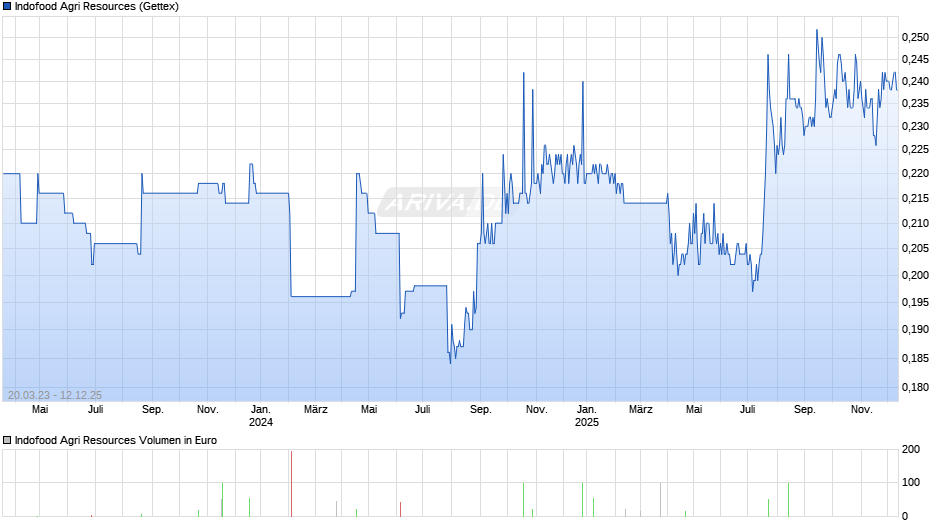Click the '0,230' price axis label

(x=915, y=127)
